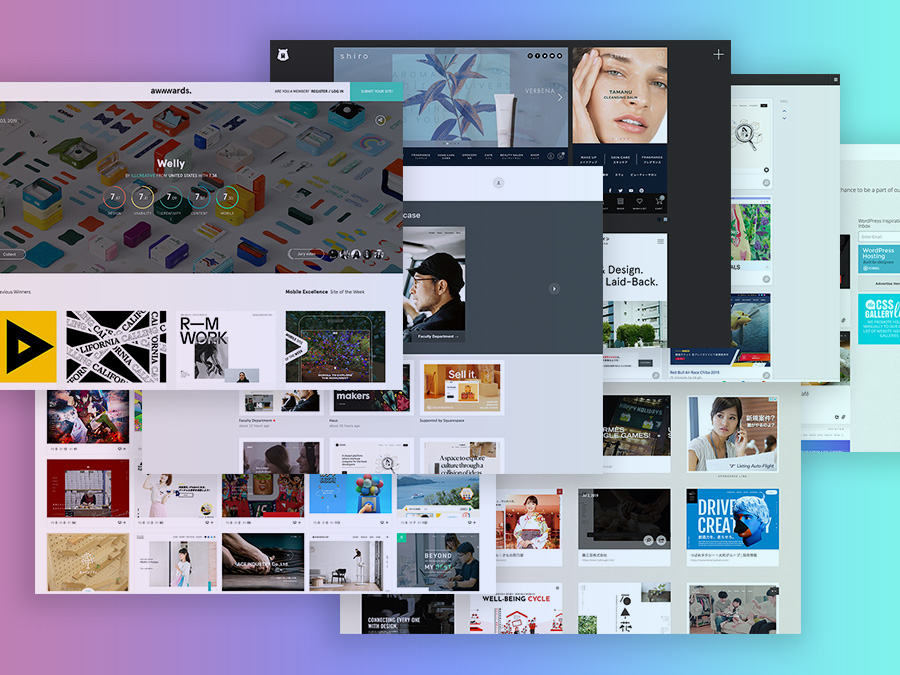Open the island seascape thumbnail
The width and height of the screenshot is (900, 675).
pos(438,494)
